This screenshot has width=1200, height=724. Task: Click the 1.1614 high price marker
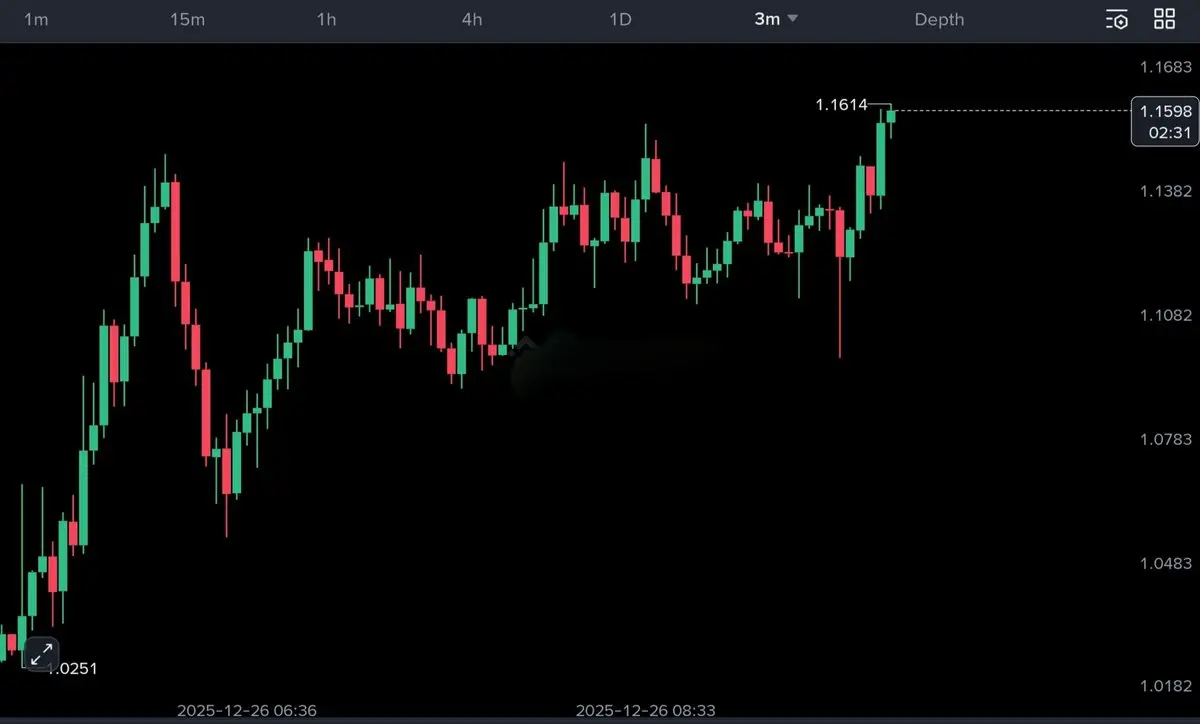pos(841,104)
